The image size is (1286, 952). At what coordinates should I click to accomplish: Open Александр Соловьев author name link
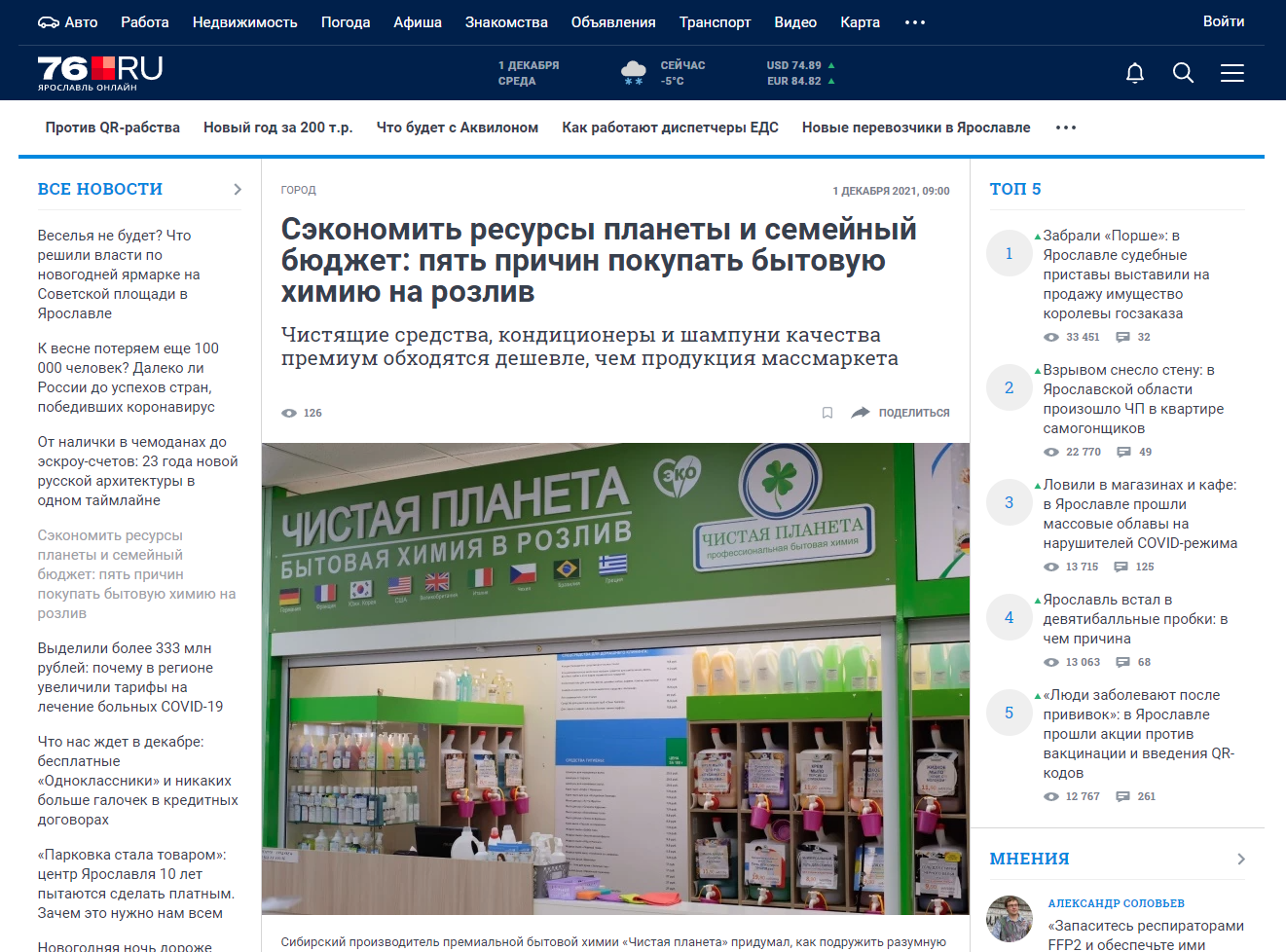pos(1117,903)
